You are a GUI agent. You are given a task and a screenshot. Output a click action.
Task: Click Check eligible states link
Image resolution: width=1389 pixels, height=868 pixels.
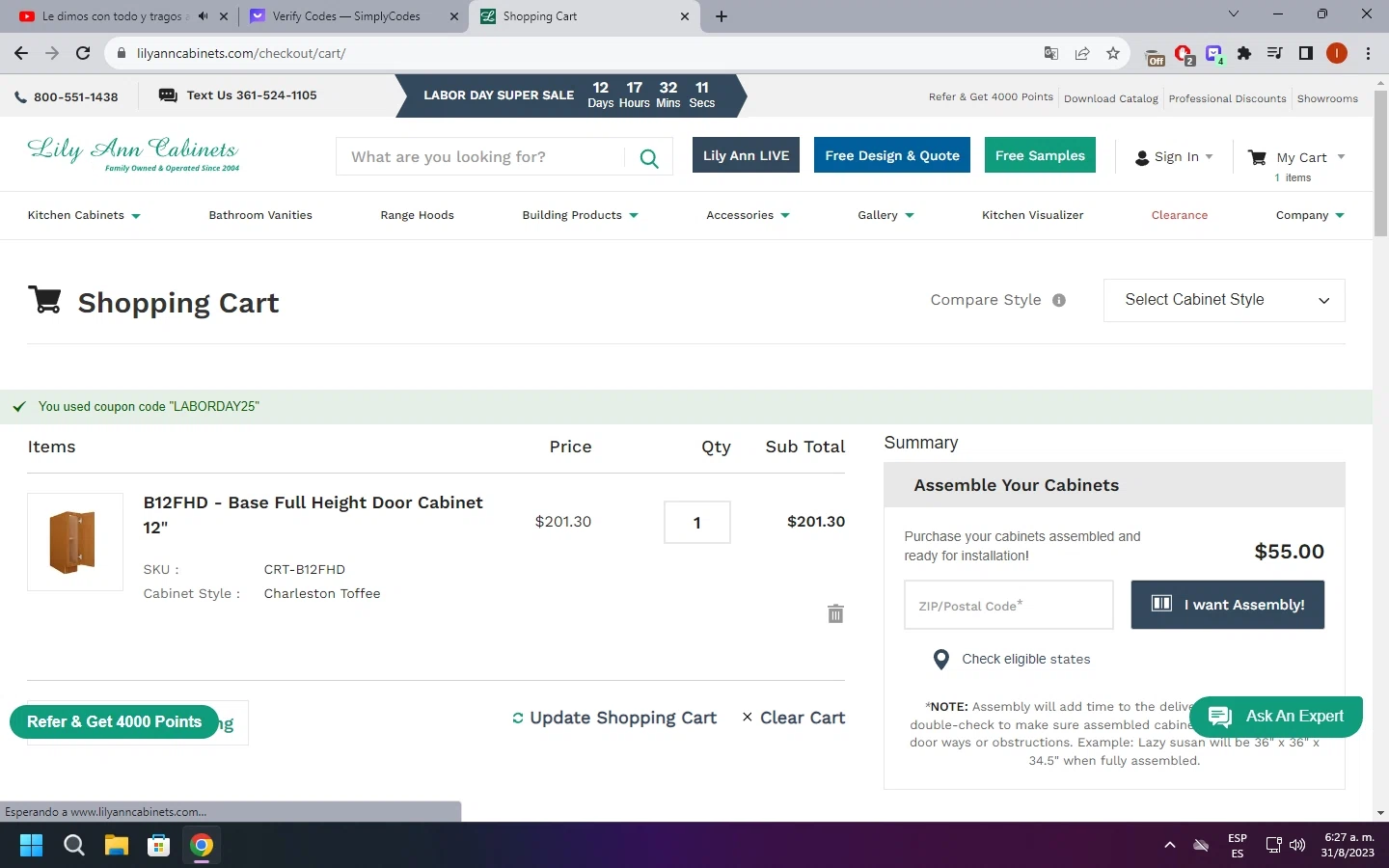(1025, 660)
